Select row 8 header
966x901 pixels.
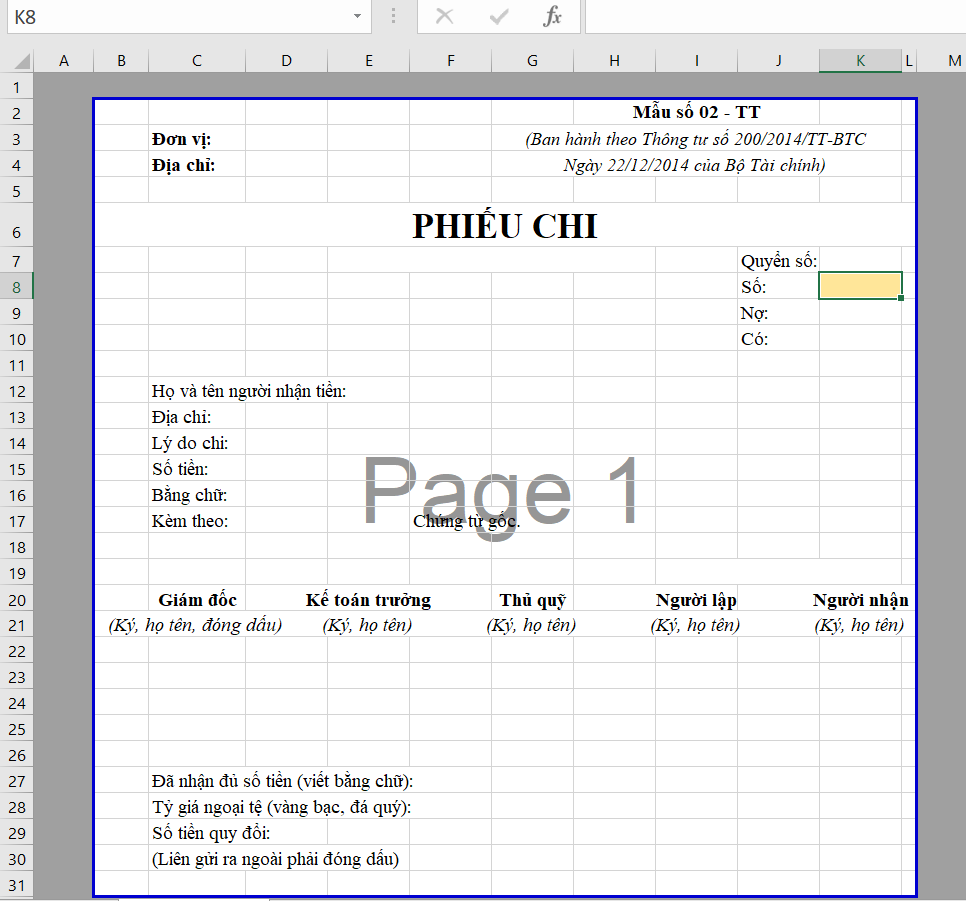[x=17, y=285]
